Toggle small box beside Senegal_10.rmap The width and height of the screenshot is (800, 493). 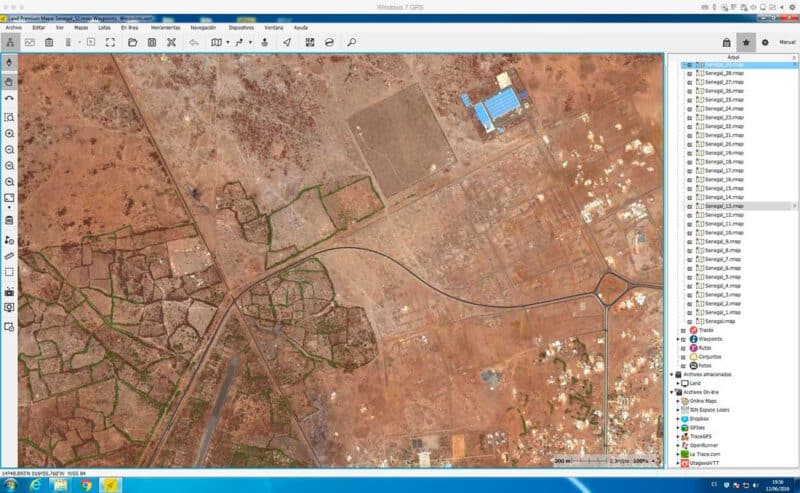[690, 233]
